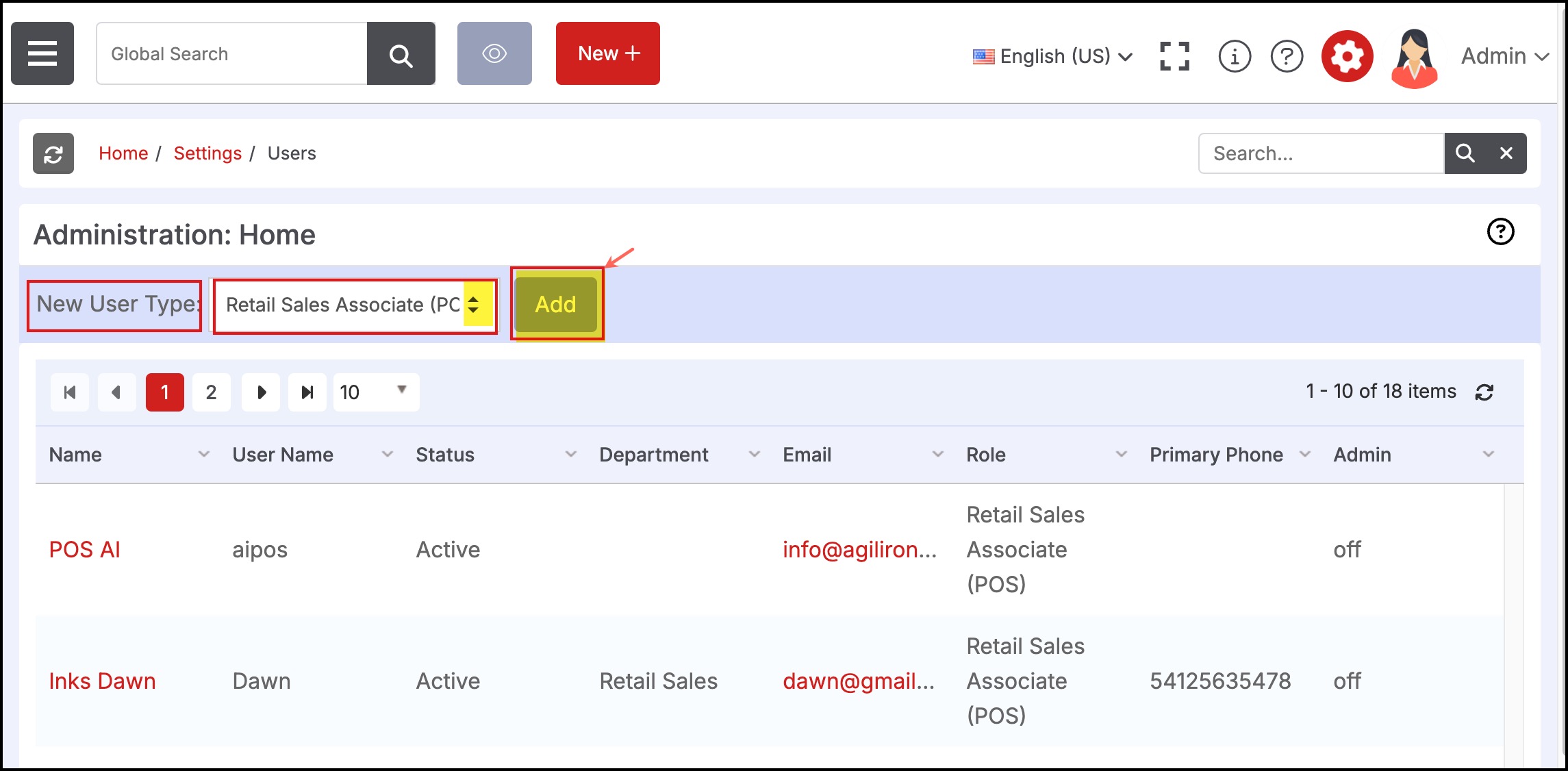Run the users search magnifier
The height and width of the screenshot is (771, 1568).
pos(1465,153)
